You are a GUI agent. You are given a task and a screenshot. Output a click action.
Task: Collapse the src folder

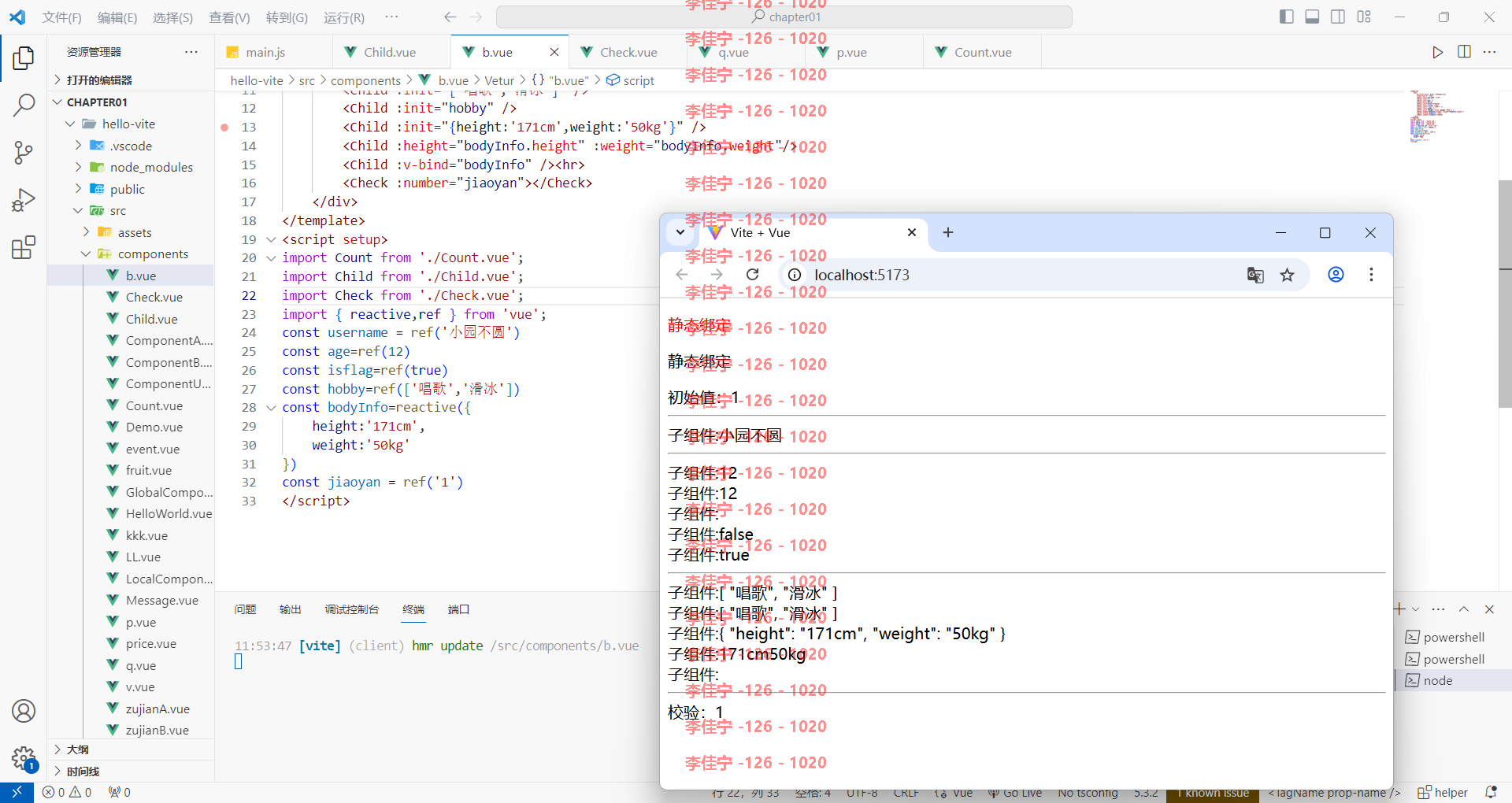[x=78, y=210]
